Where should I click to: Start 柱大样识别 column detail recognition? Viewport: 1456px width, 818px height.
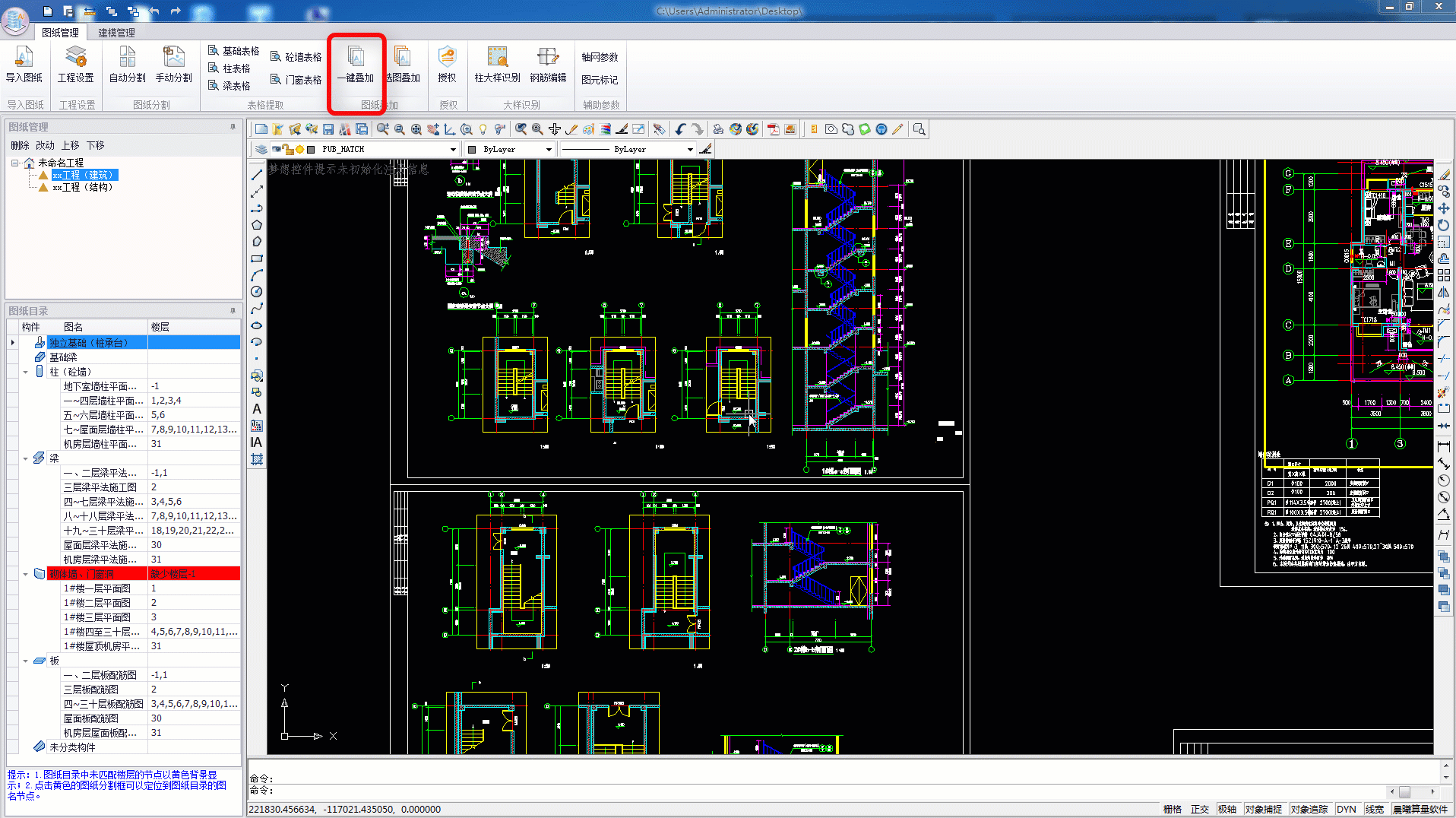(497, 64)
